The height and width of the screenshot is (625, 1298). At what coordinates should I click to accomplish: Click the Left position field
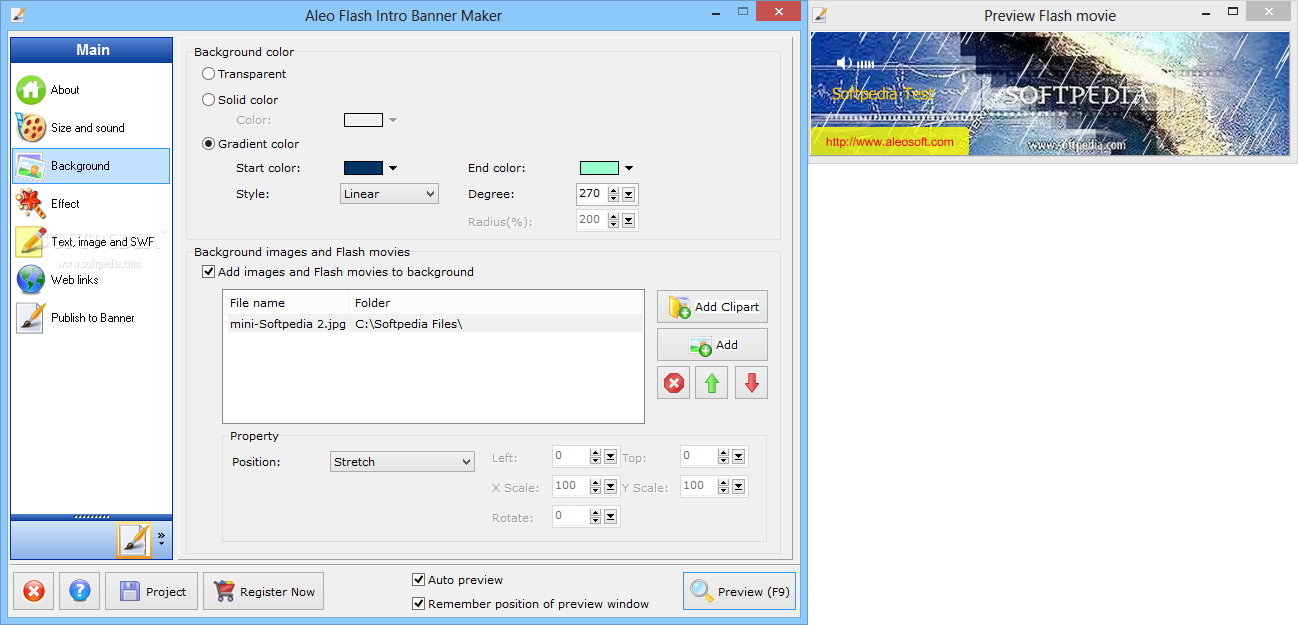tap(569, 456)
